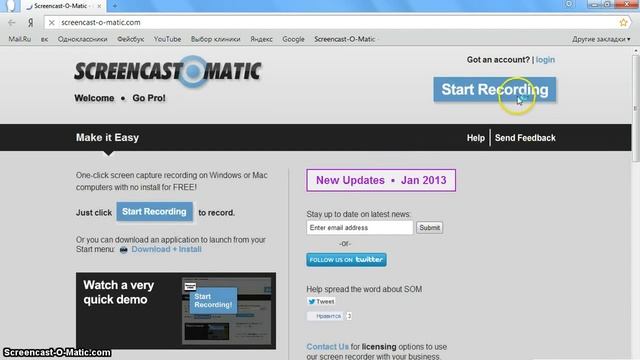Click Send Feedback
This screenshot has height=360, width=640.
(525, 138)
